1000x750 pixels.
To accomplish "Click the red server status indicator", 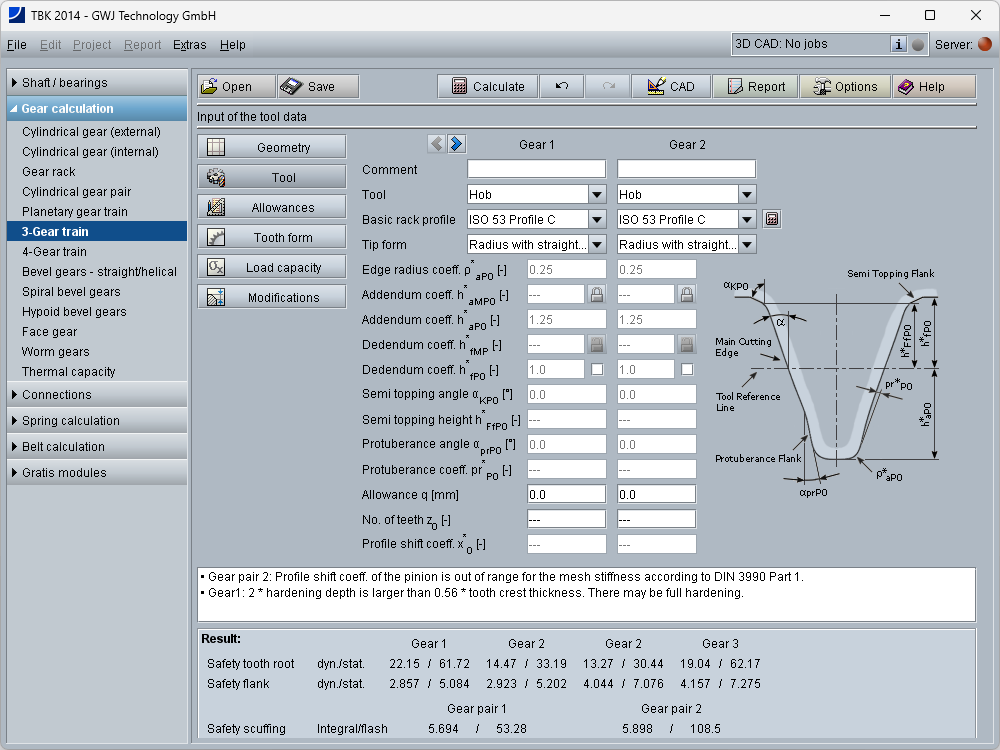I will point(984,44).
